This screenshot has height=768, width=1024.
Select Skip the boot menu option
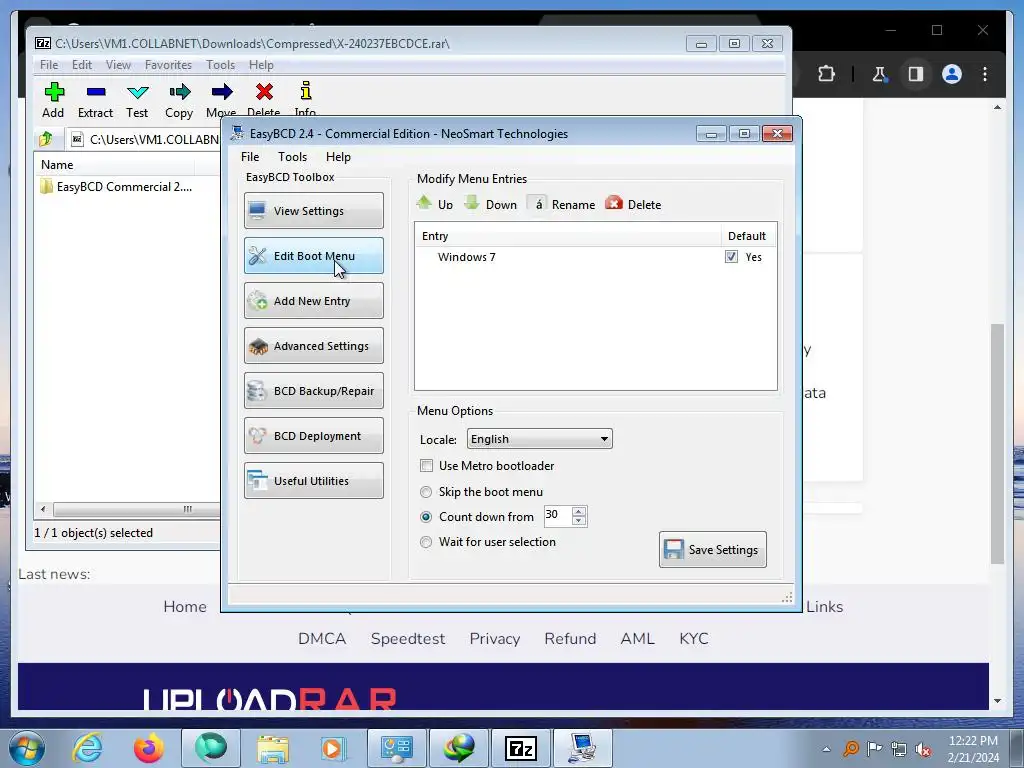coord(426,492)
